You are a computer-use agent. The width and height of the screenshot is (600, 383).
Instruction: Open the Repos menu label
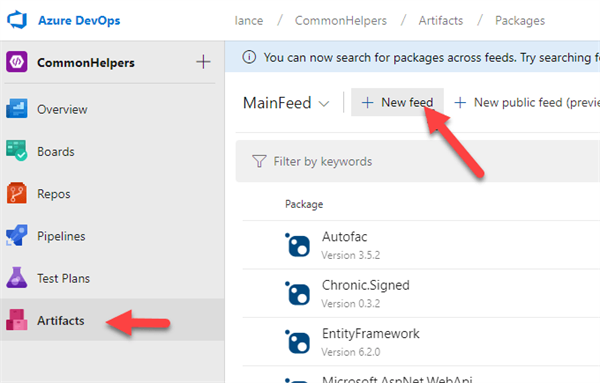(54, 194)
